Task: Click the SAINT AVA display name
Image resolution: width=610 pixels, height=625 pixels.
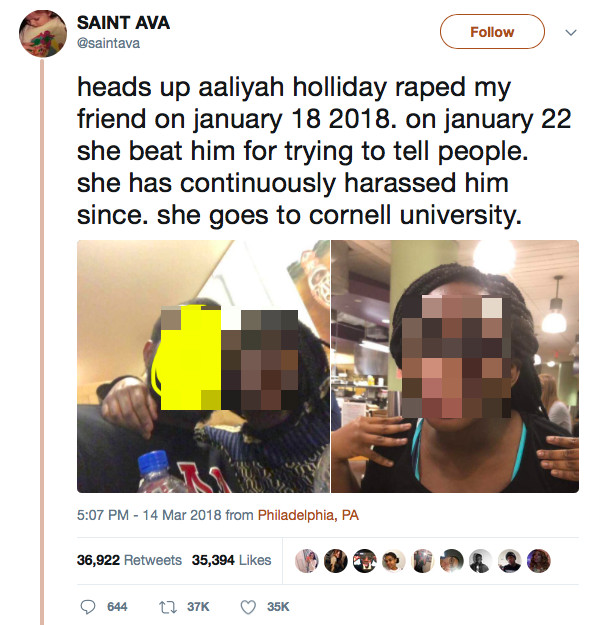Action: pyautogui.click(x=123, y=23)
